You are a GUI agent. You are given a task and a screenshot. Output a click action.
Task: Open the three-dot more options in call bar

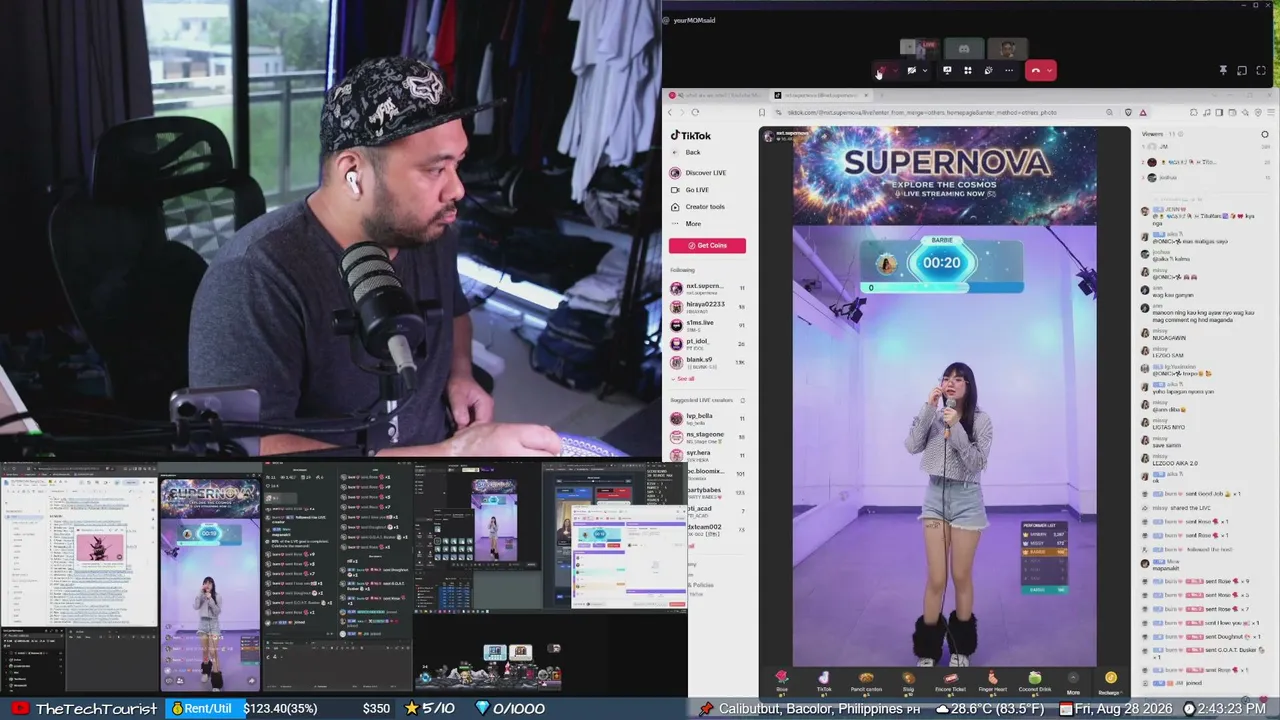tap(1009, 71)
